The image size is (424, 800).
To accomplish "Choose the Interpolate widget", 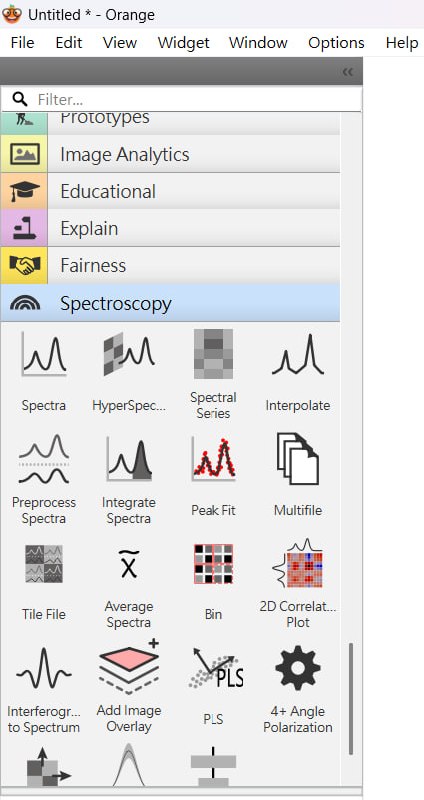I will (298, 371).
